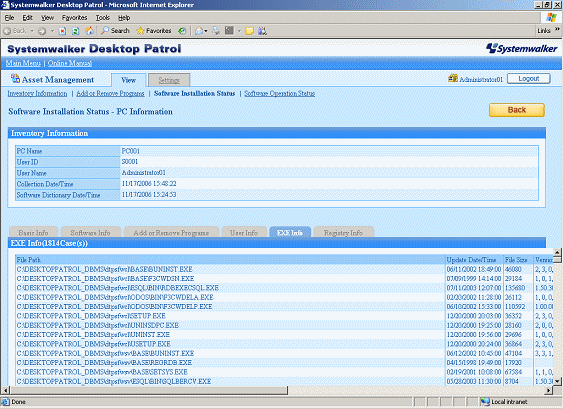Click the Refresh page icon

75,31
